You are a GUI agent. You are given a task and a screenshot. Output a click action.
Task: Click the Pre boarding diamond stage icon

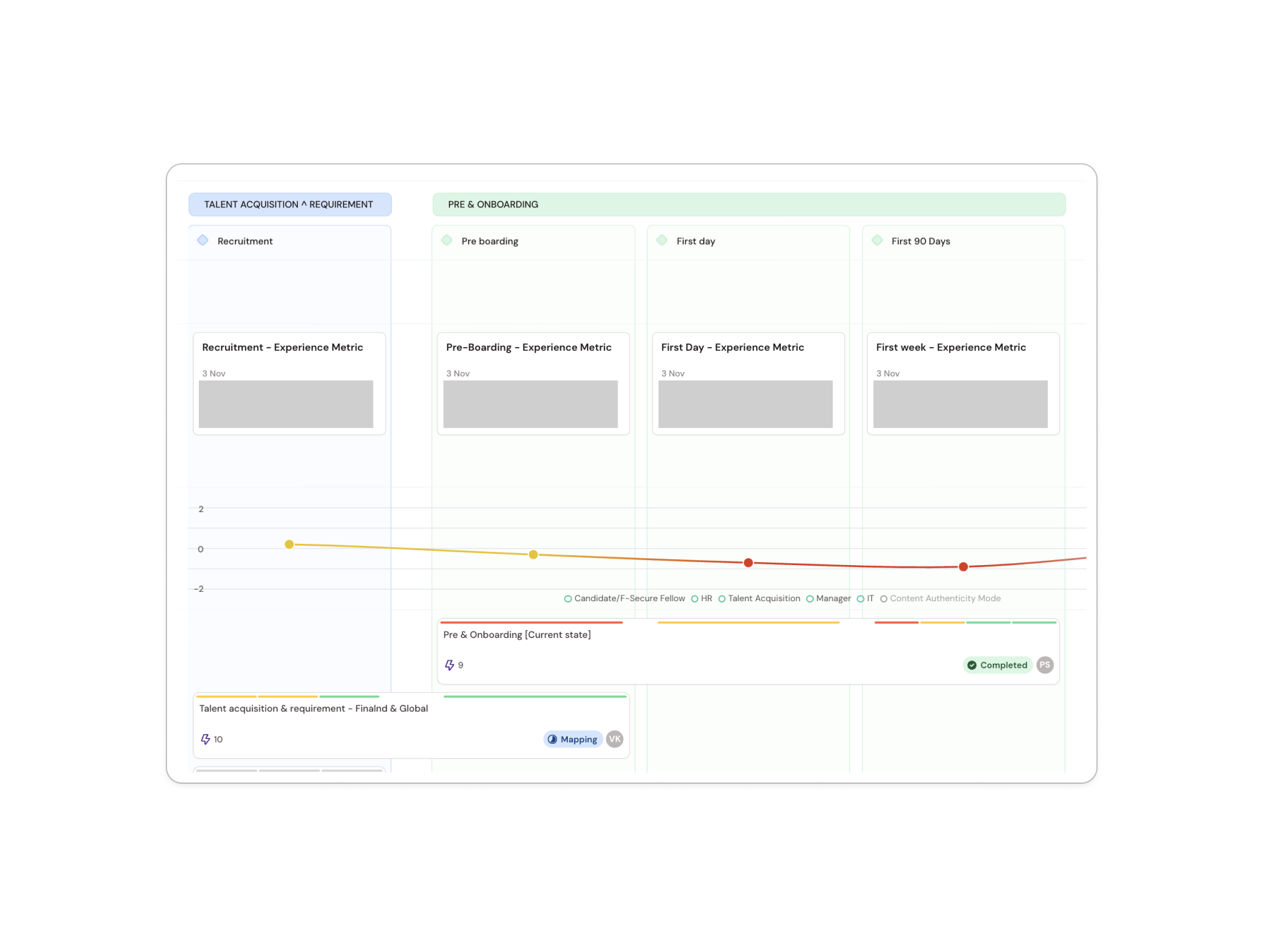click(447, 240)
